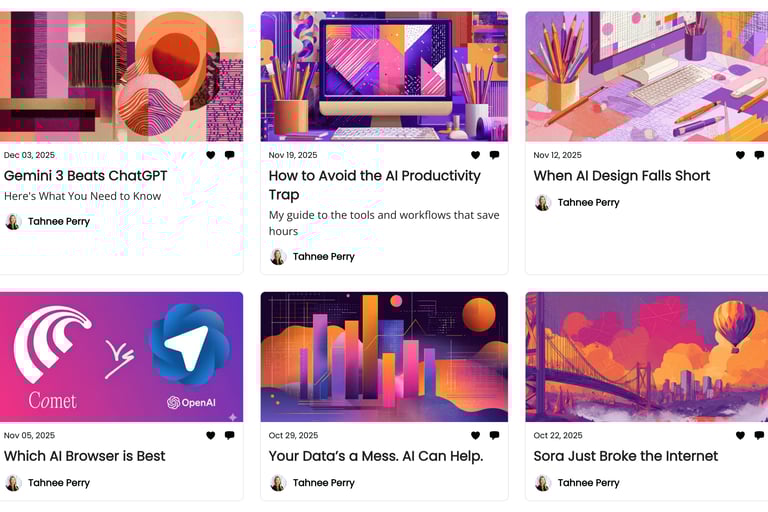Like the Which AI Browser is Best post

coord(211,435)
